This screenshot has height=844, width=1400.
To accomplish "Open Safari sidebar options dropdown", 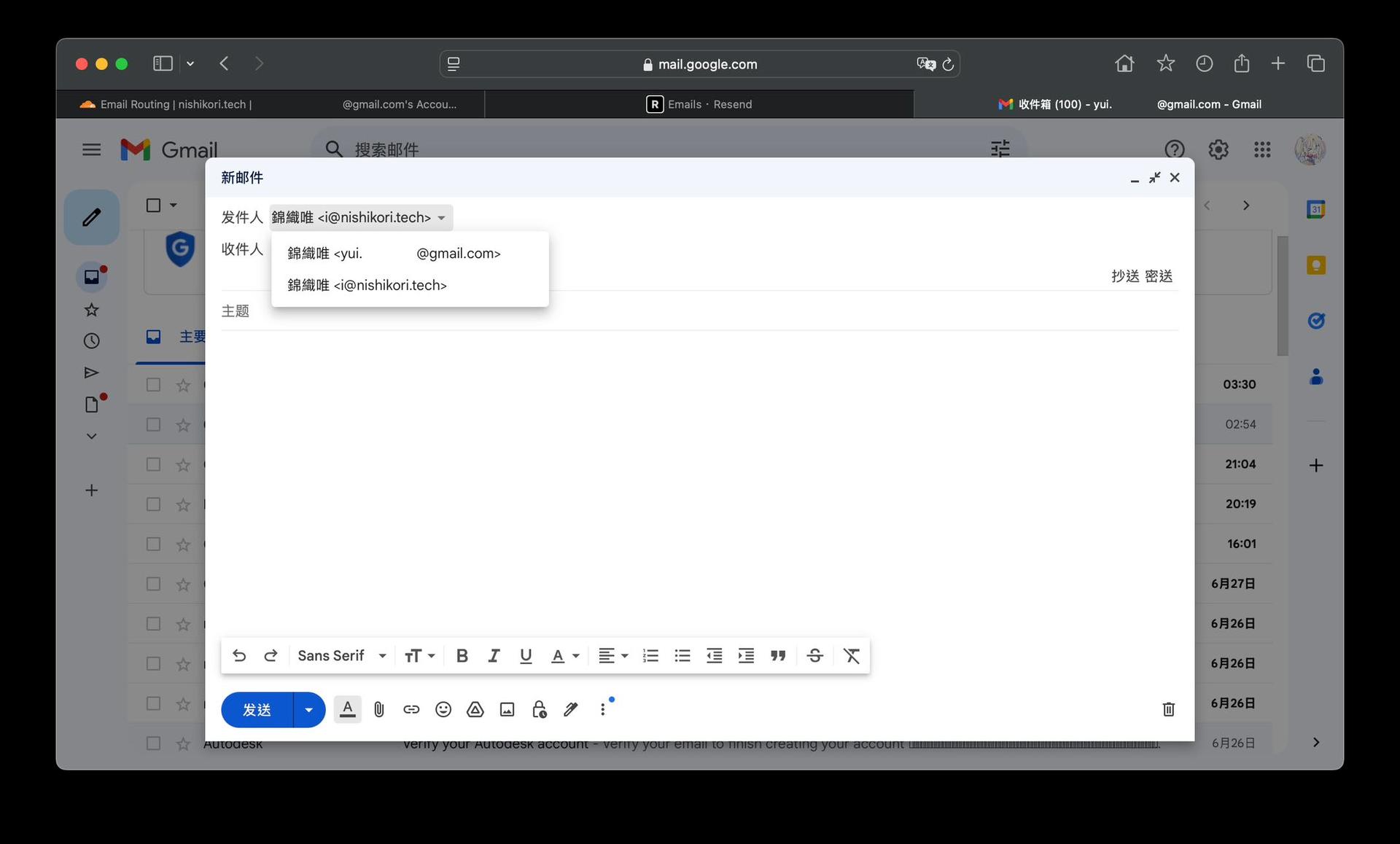I will [x=190, y=63].
